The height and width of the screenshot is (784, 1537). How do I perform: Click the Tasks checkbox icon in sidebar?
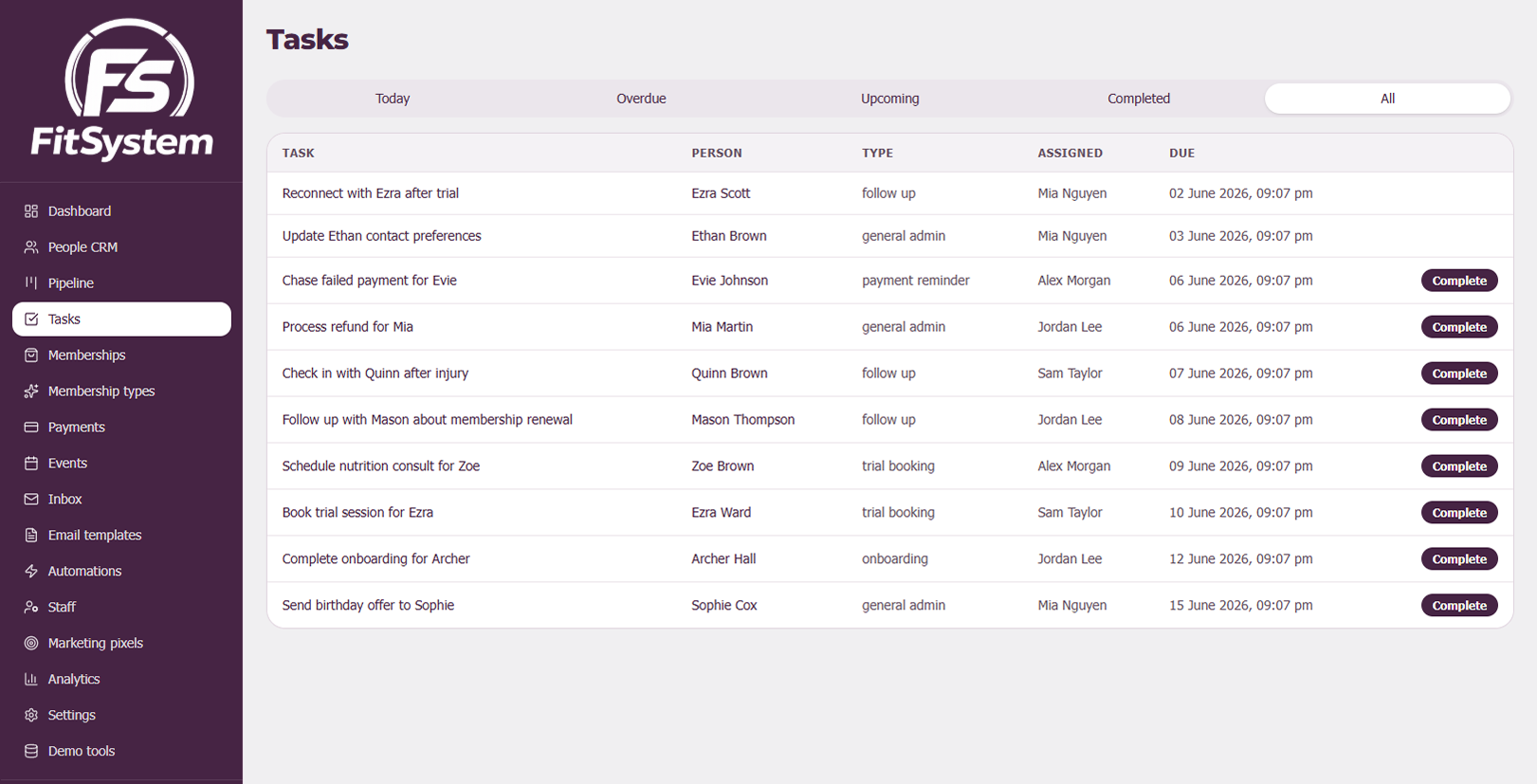[31, 319]
